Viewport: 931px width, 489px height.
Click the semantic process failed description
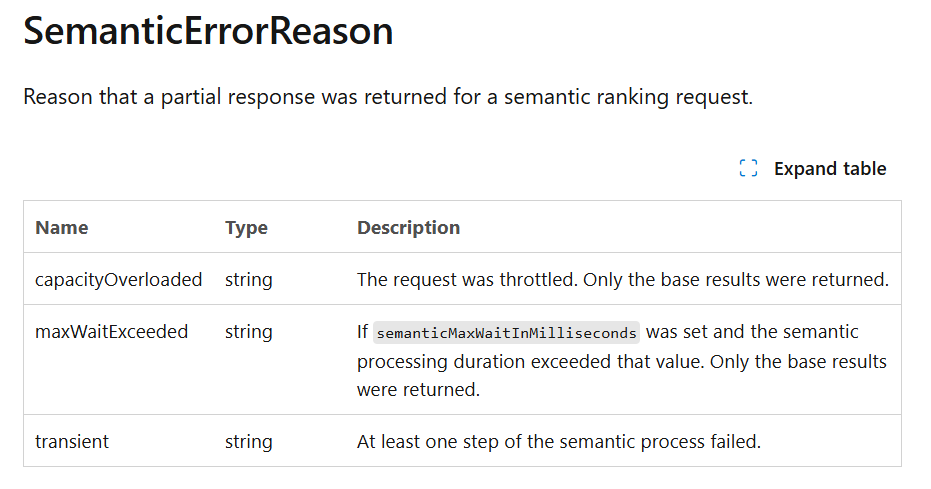click(x=559, y=442)
